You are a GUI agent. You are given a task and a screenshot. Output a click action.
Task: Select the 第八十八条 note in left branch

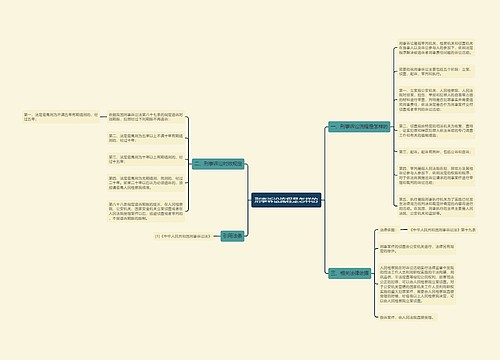coord(146,211)
